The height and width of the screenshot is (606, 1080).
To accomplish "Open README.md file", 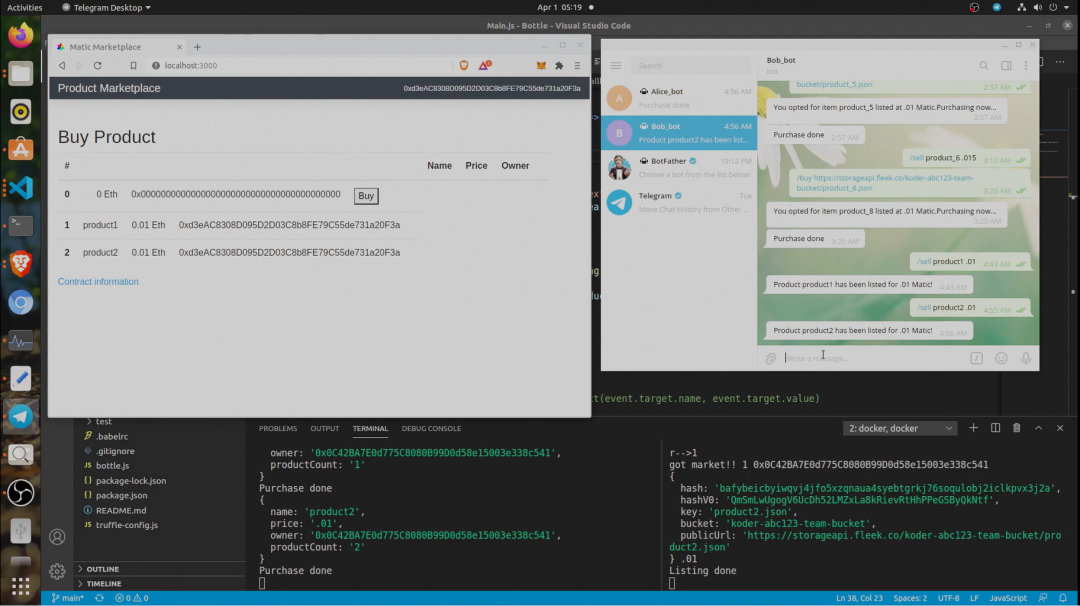I will [x=121, y=510].
